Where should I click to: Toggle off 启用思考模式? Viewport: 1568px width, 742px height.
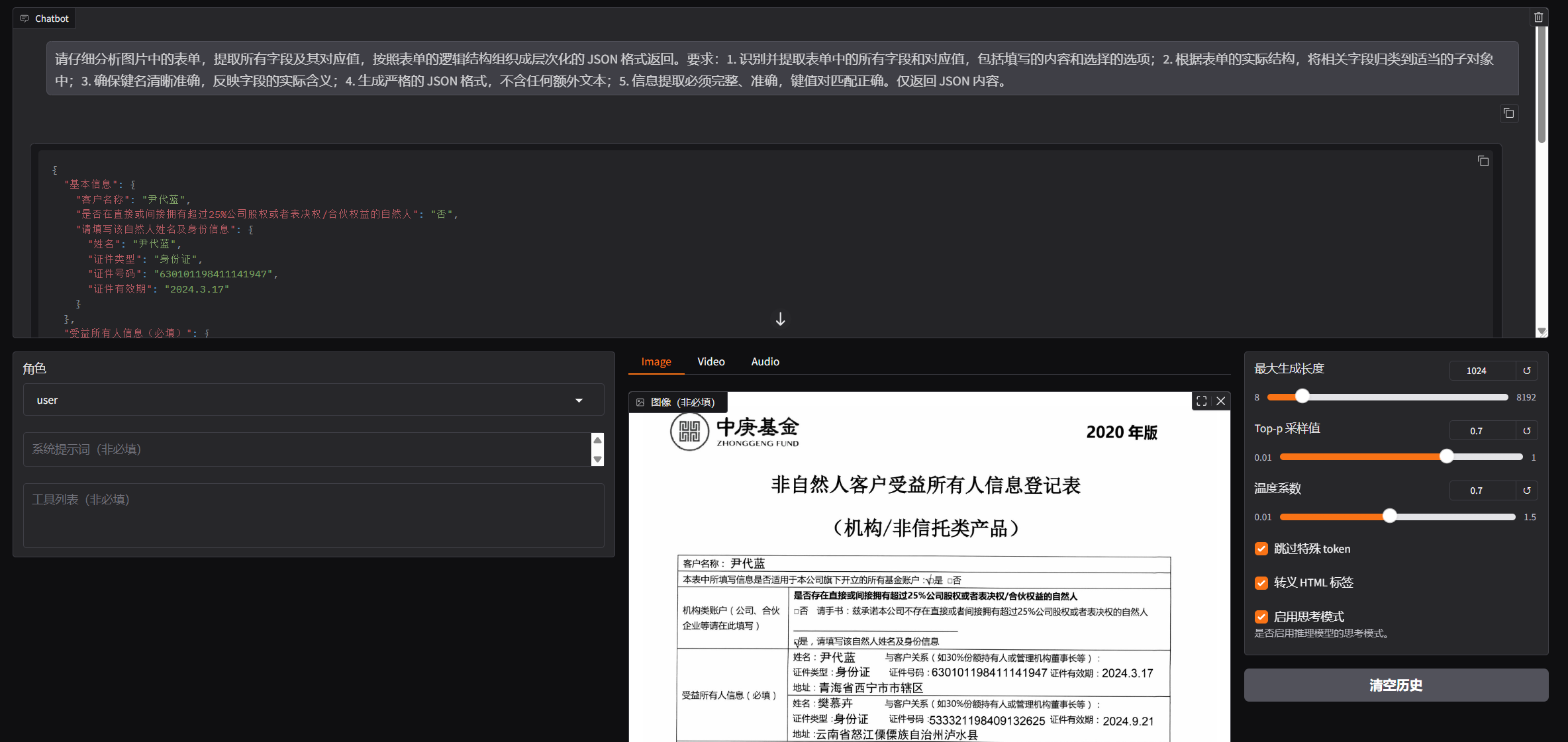point(1261,617)
